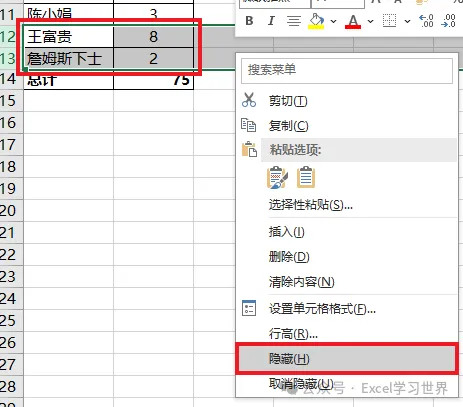Screen dimensions: 463x407
Task: Choose Copy (复制) from the context menu
Action: click(x=347, y=126)
